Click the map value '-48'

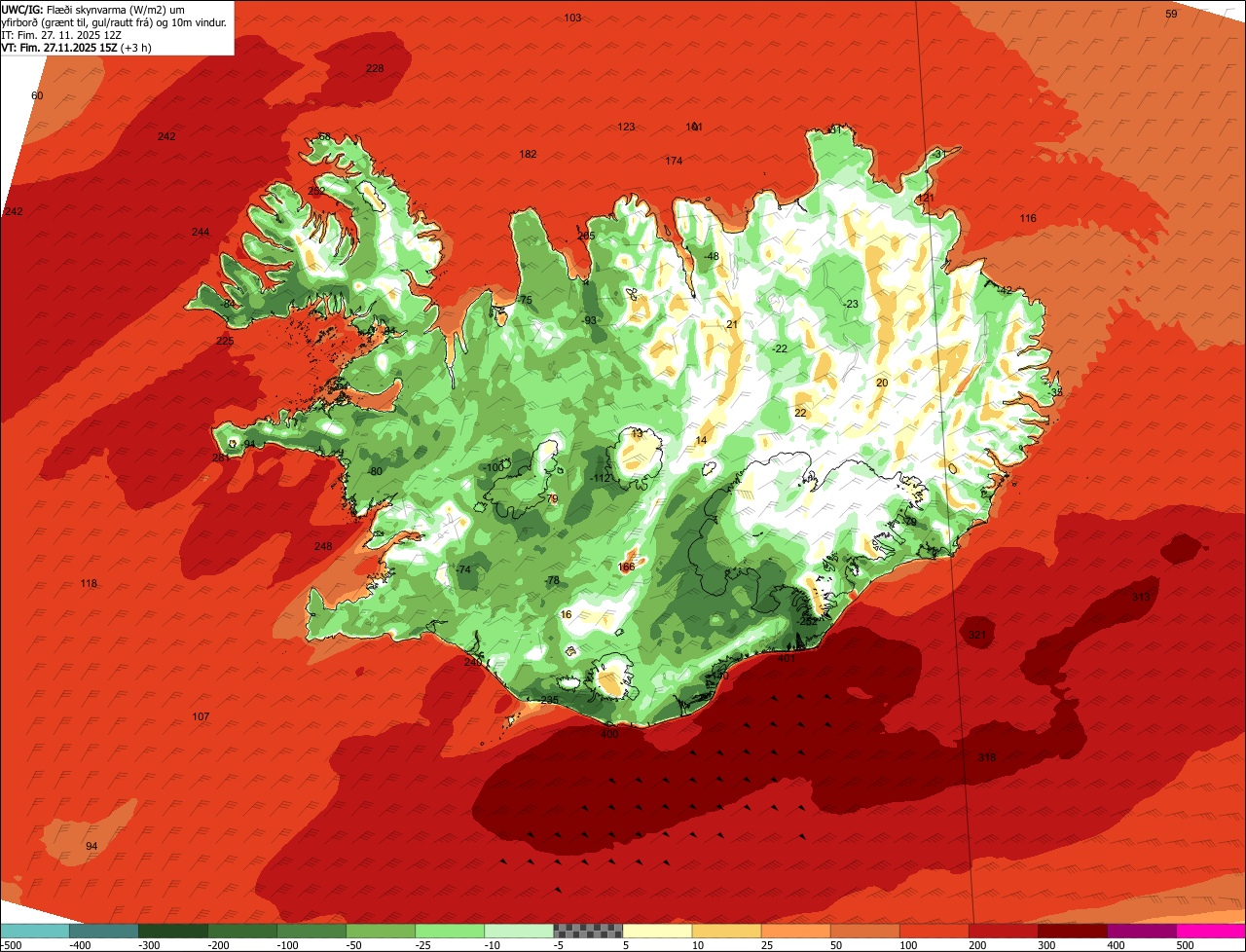[711, 256]
